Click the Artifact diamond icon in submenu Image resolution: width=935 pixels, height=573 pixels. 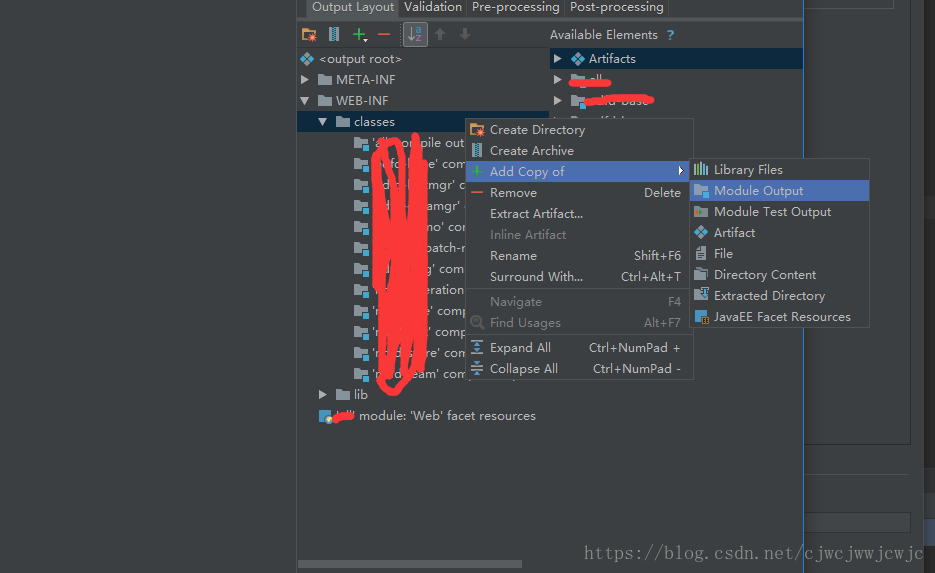701,233
